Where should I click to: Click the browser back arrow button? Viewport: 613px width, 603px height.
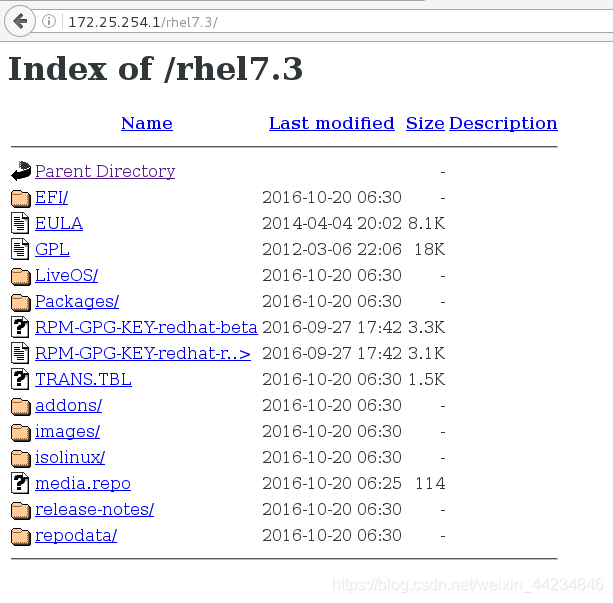point(20,21)
